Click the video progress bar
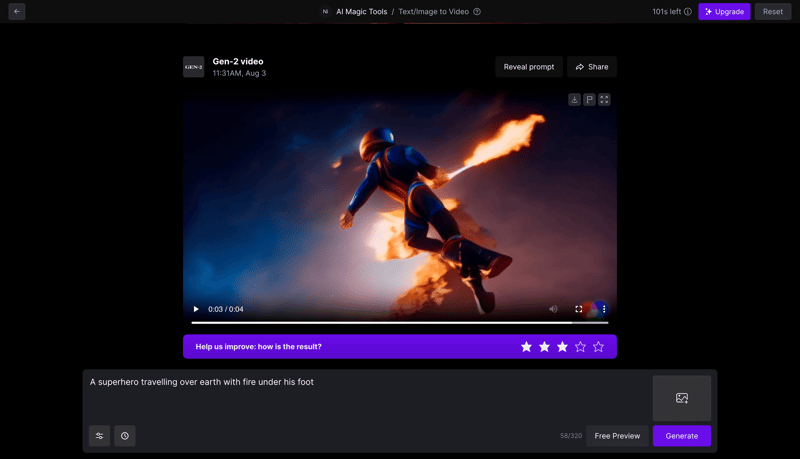 400,323
